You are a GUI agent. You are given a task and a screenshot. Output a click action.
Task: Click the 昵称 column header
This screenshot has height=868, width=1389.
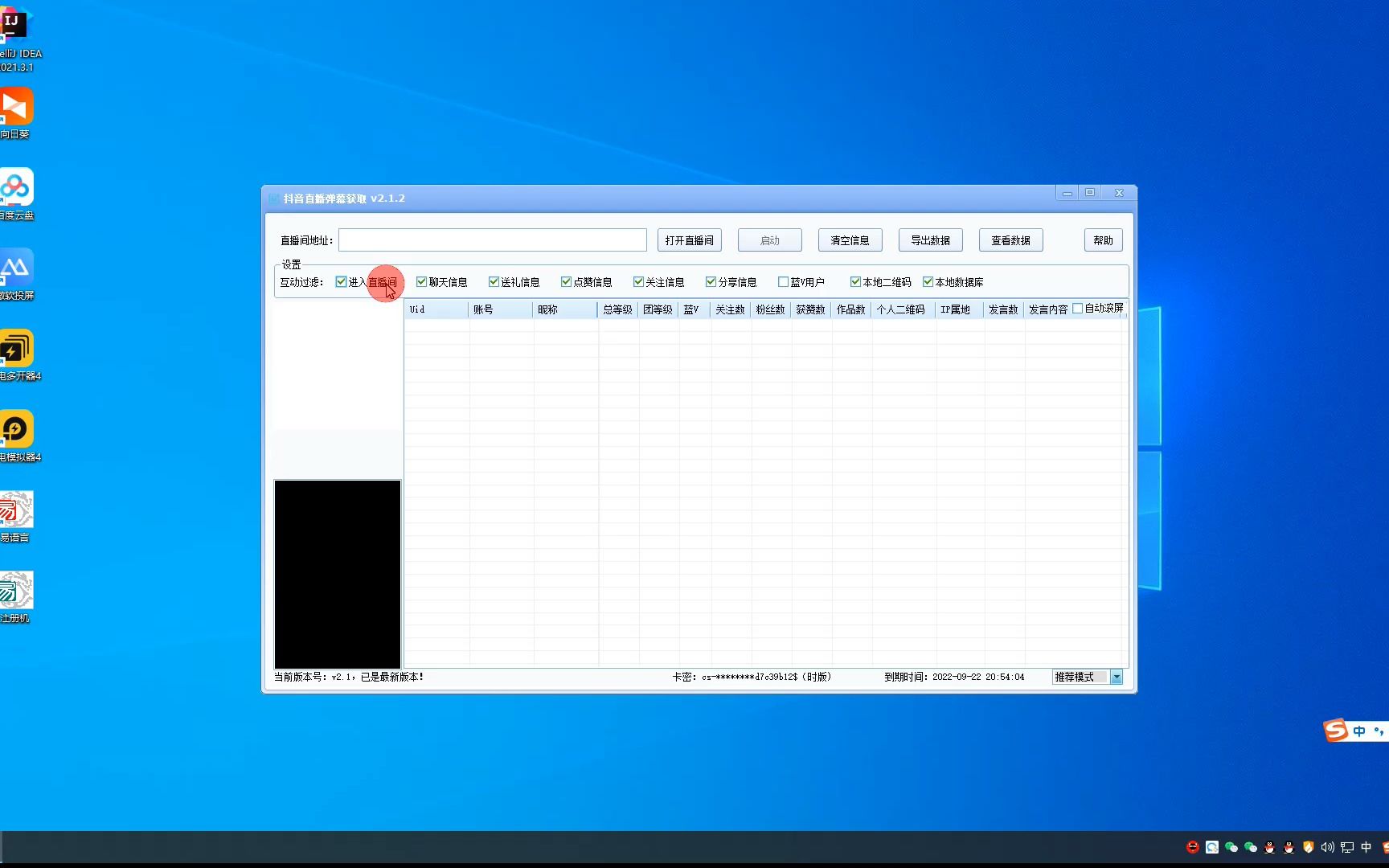click(565, 309)
